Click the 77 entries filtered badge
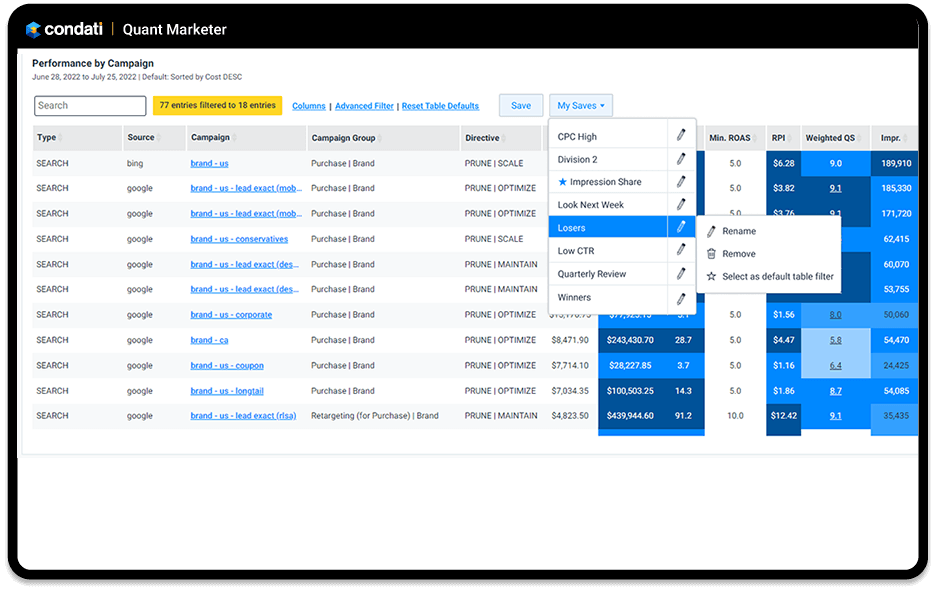This screenshot has width=934, height=590. (217, 105)
